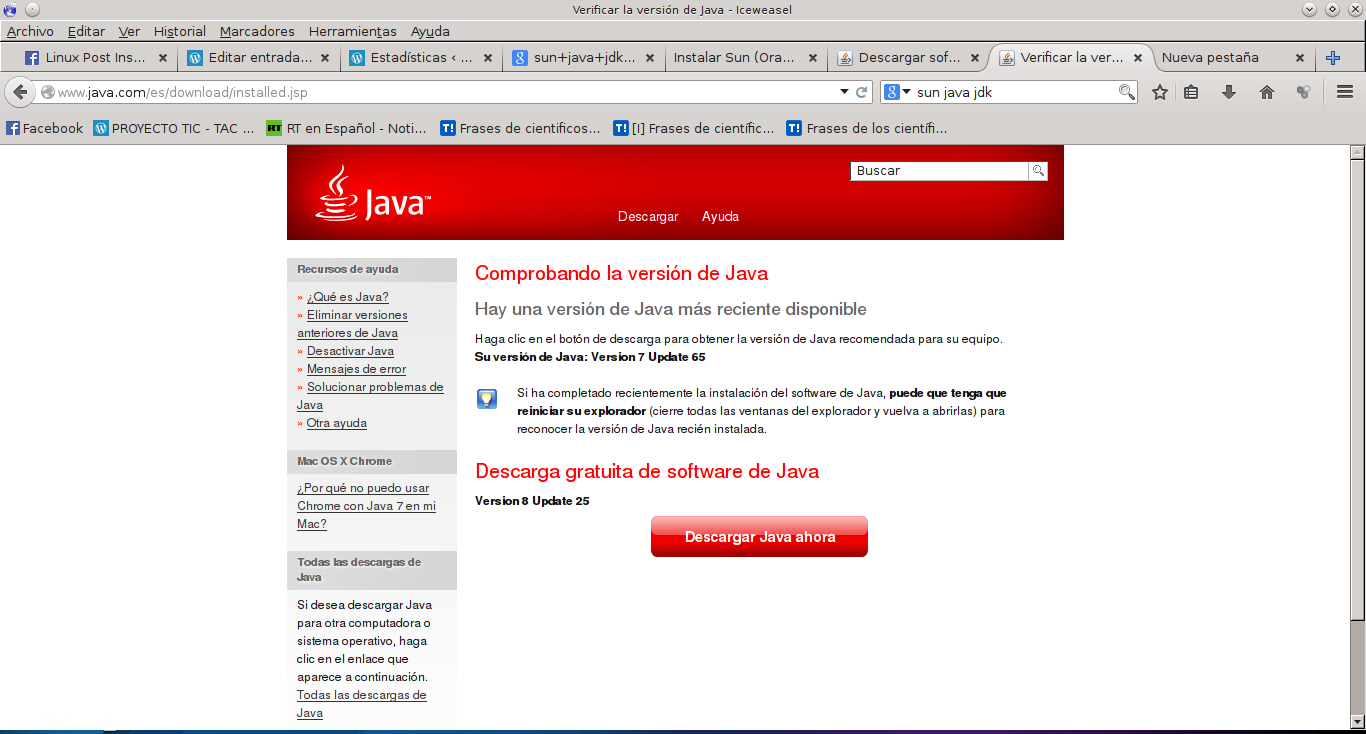Open the 'Desactivar Java' help link

pos(350,351)
